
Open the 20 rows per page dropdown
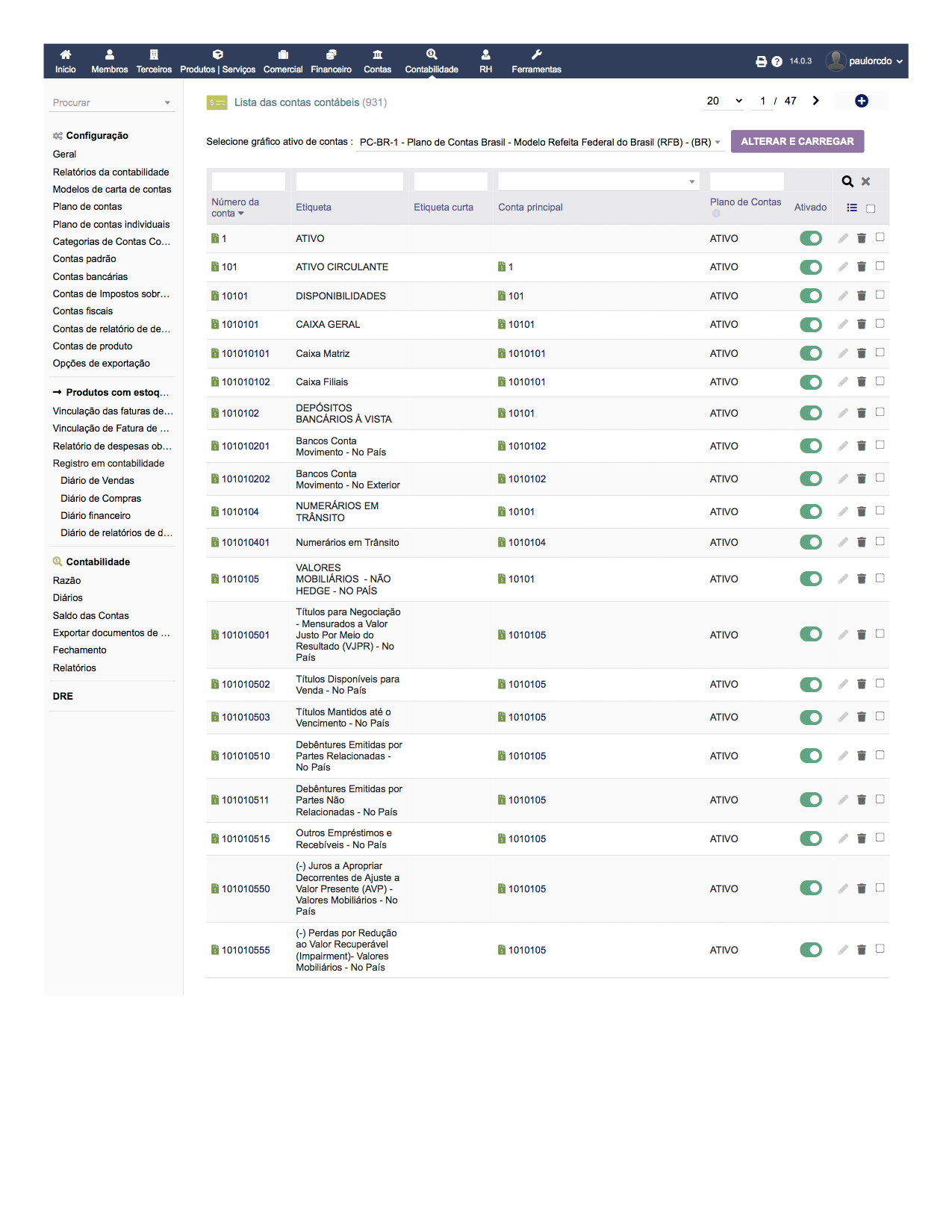click(724, 101)
